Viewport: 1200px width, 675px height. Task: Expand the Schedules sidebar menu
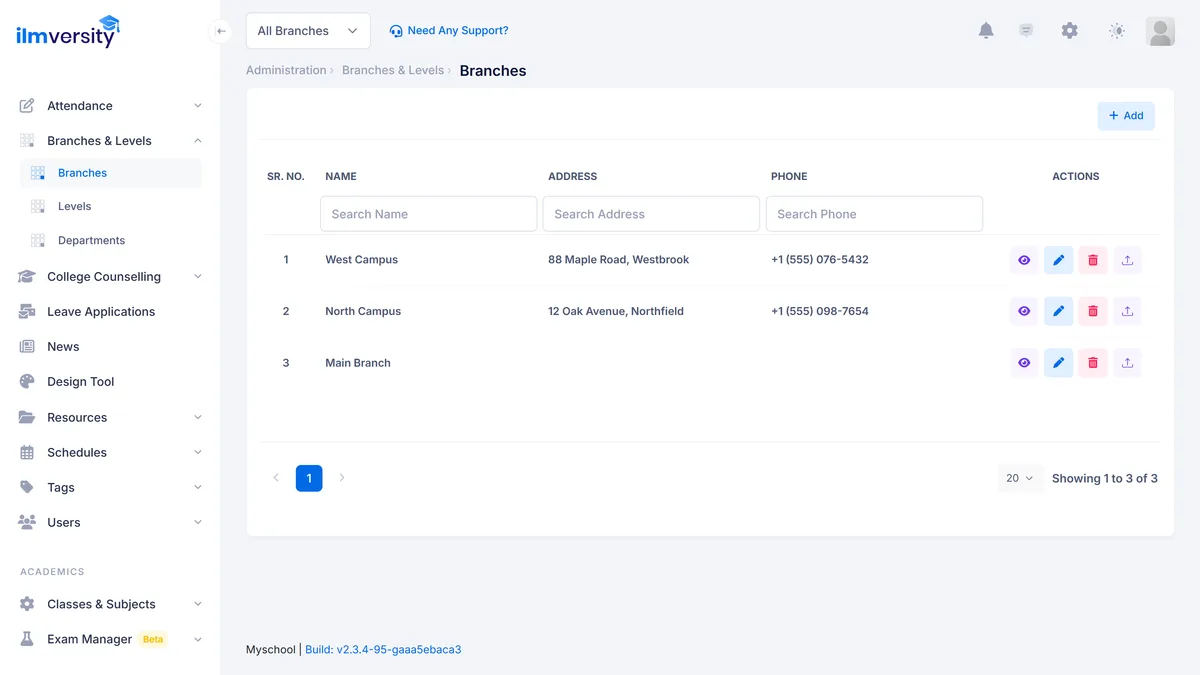110,453
